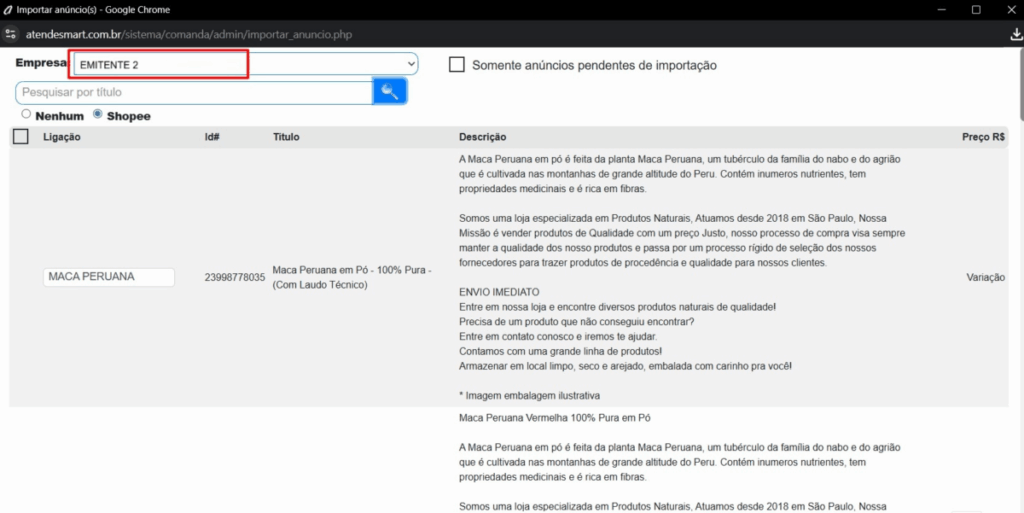The height and width of the screenshot is (513, 1024).
Task: Click the Título column header
Action: point(286,137)
